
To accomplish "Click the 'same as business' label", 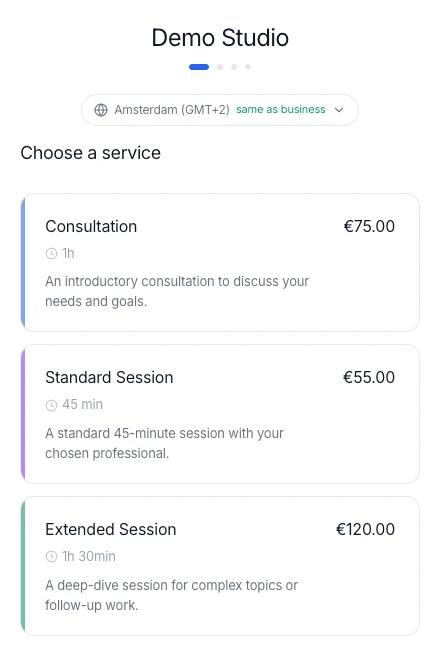I will point(281,109).
